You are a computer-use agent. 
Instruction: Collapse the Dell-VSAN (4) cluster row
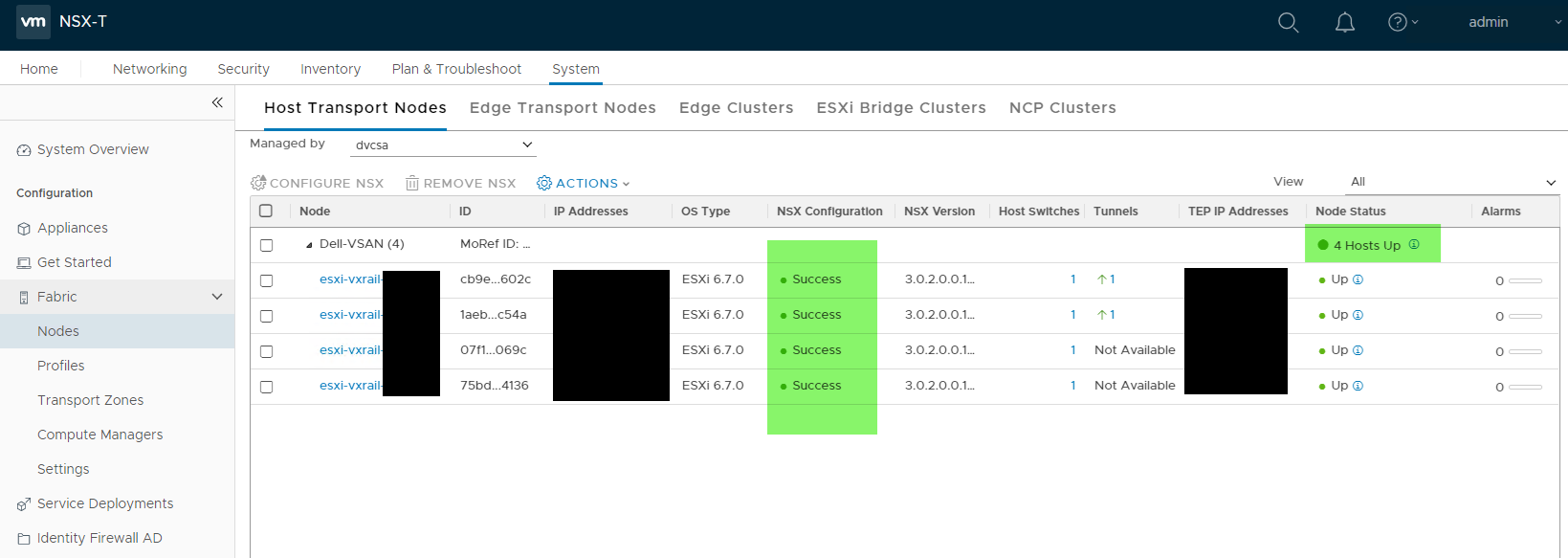[309, 245]
